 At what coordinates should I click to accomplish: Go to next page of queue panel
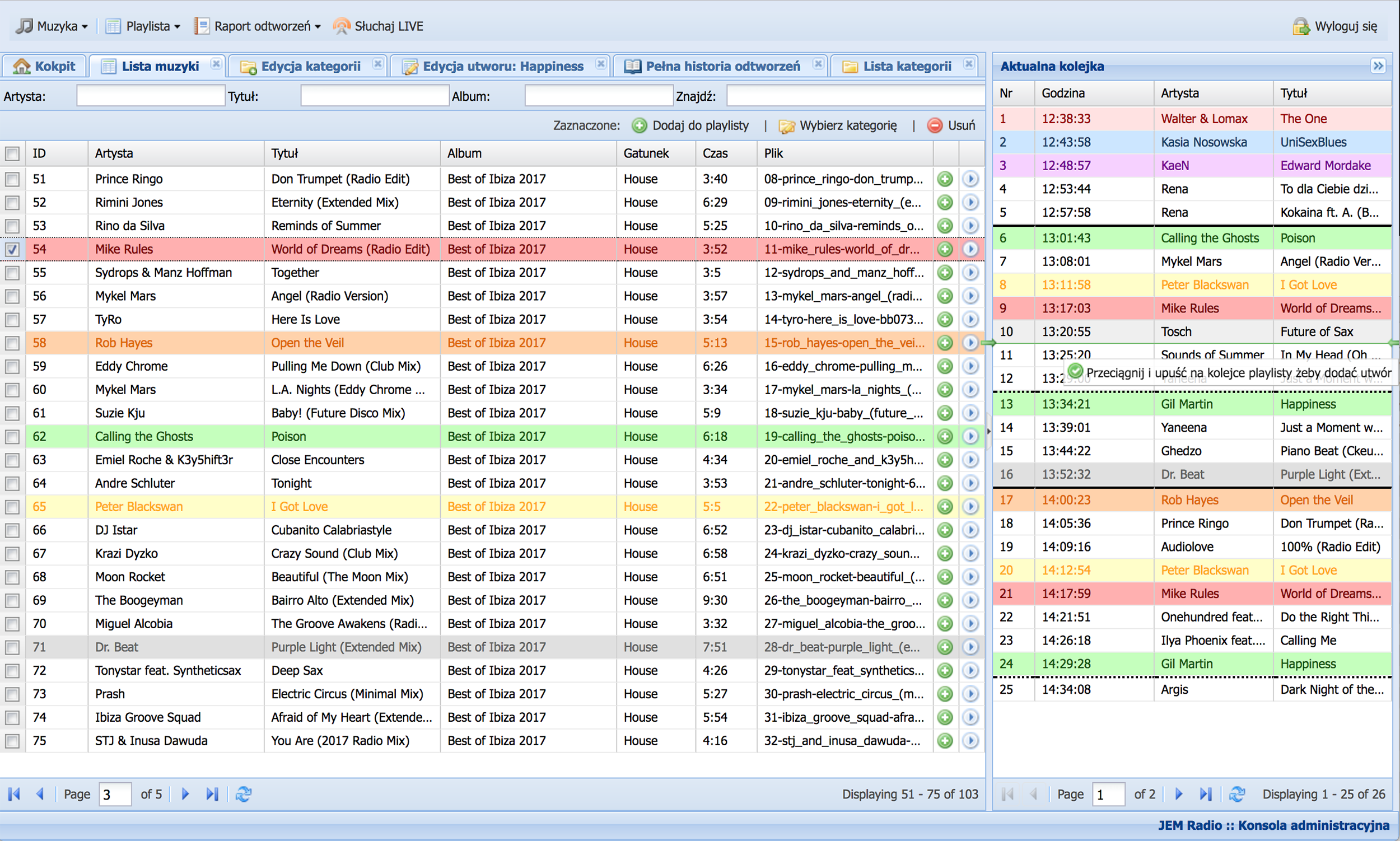(1179, 794)
